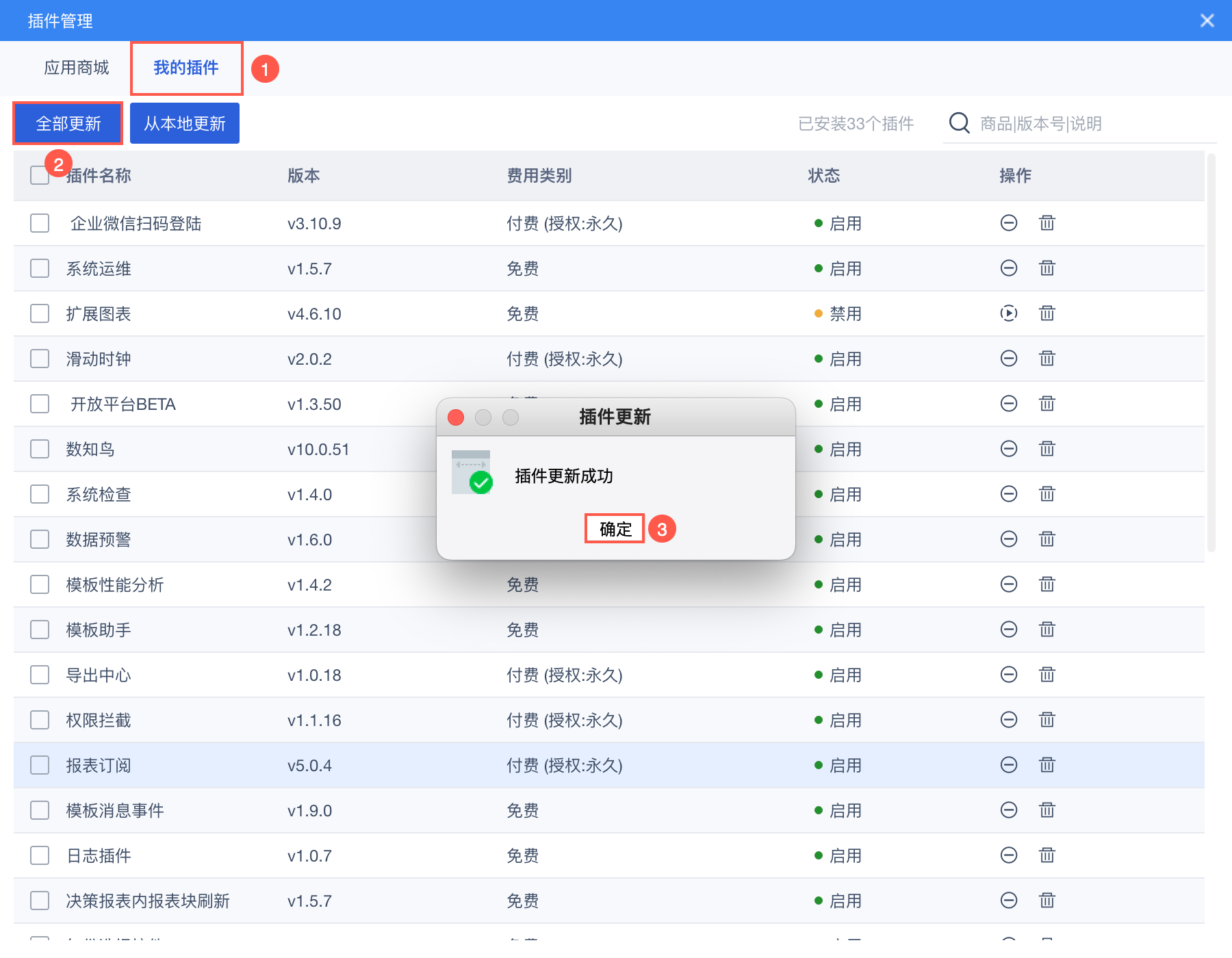Viewport: 1232px width, 958px height.
Task: Click the 状态 column header
Action: click(824, 176)
